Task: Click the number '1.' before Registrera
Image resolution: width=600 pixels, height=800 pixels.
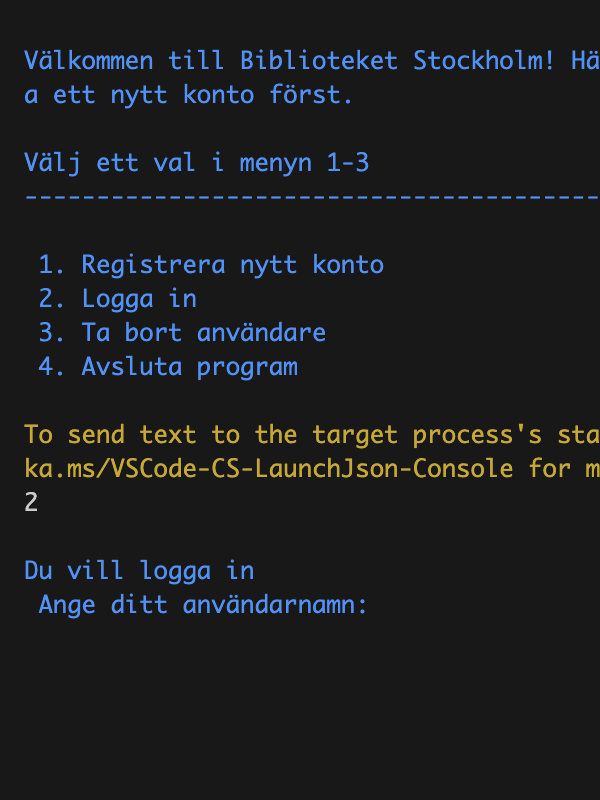Action: (52, 265)
